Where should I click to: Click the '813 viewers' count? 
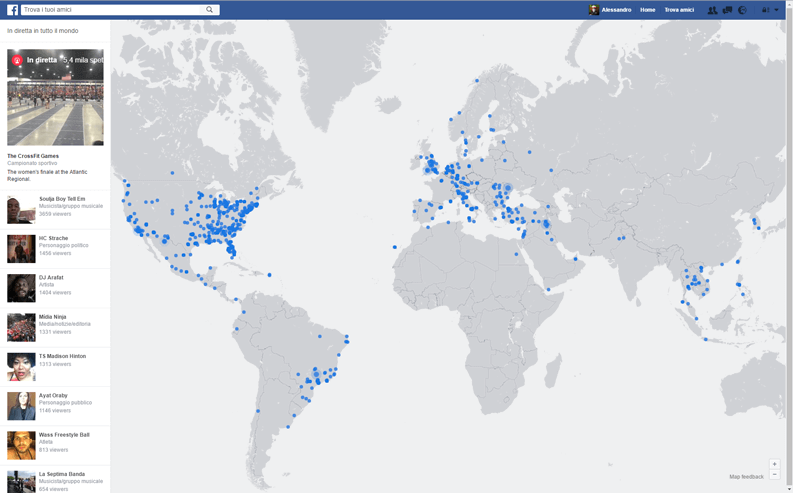pos(54,450)
